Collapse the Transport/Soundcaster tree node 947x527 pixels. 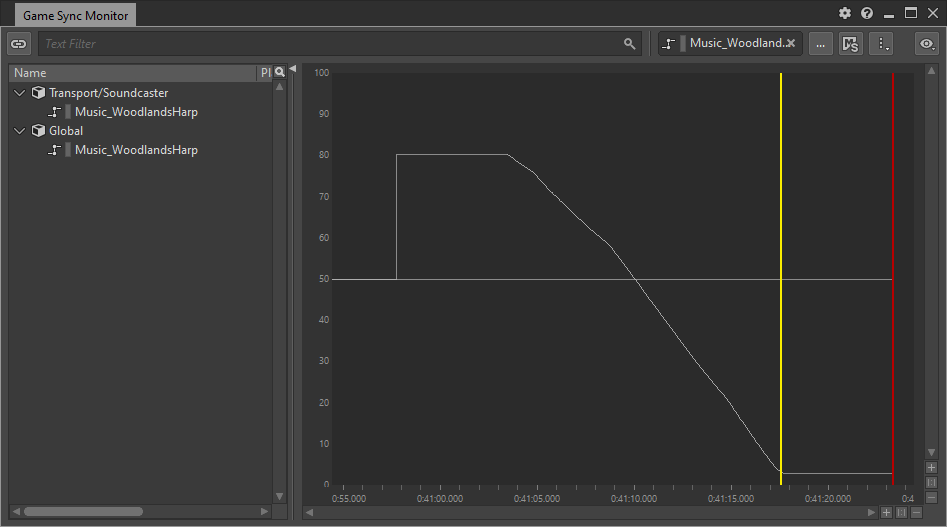20,93
